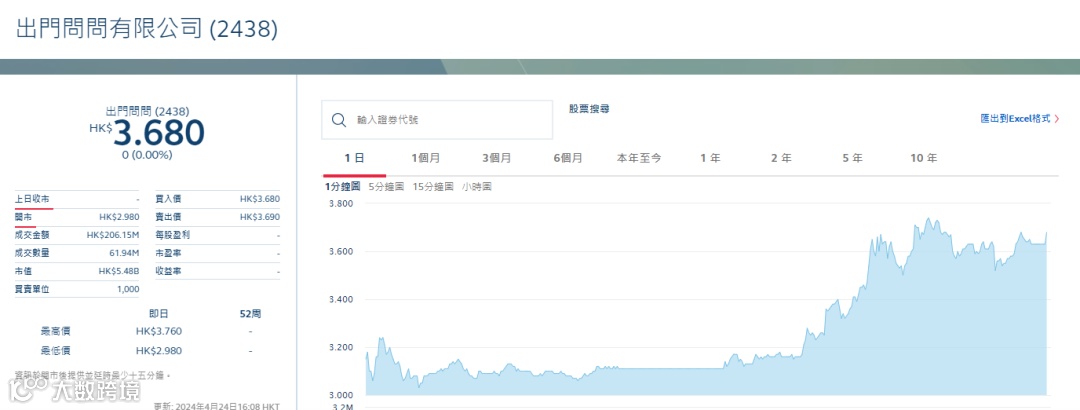This screenshot has height=410, width=1080.
Task: Click the 成交數量 value 61.94M
Action: pos(125,253)
